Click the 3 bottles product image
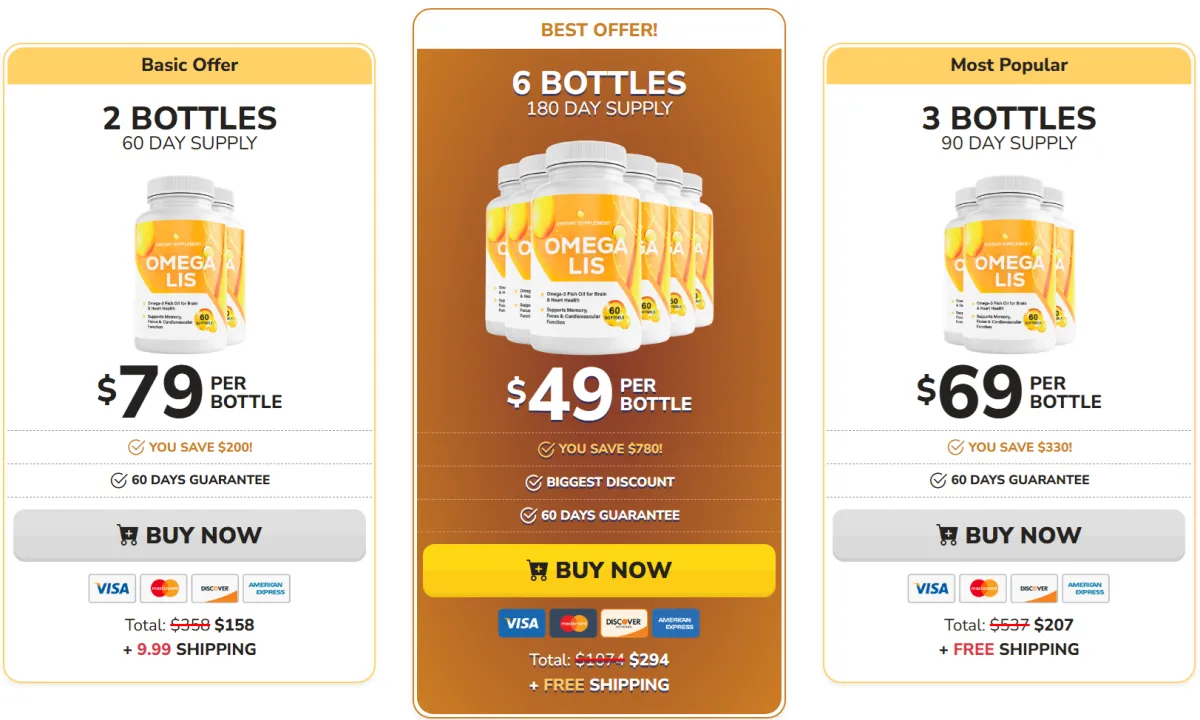This screenshot has width=1200, height=720. point(1009,265)
